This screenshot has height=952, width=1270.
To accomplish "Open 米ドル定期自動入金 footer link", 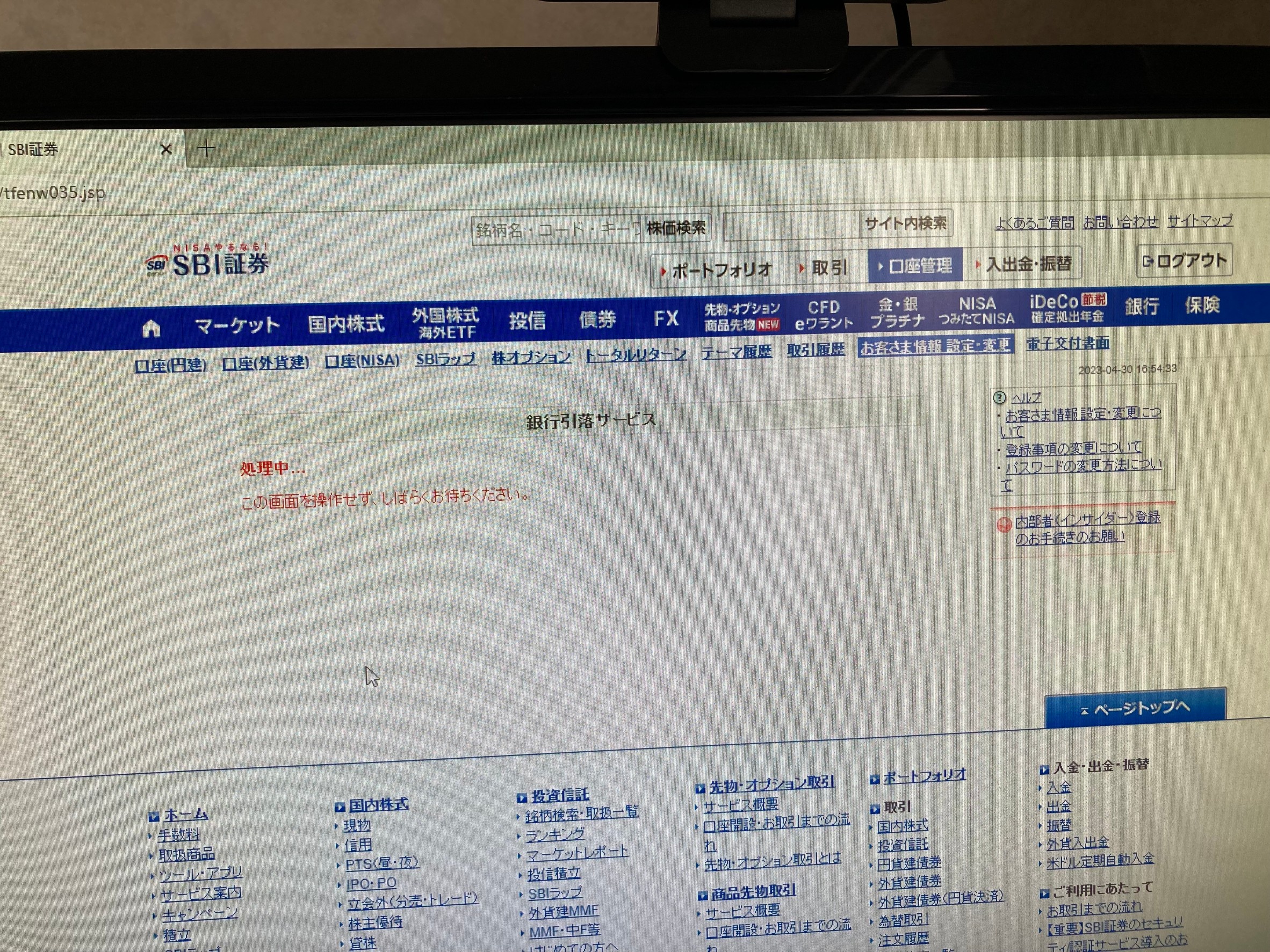I will (x=1100, y=860).
